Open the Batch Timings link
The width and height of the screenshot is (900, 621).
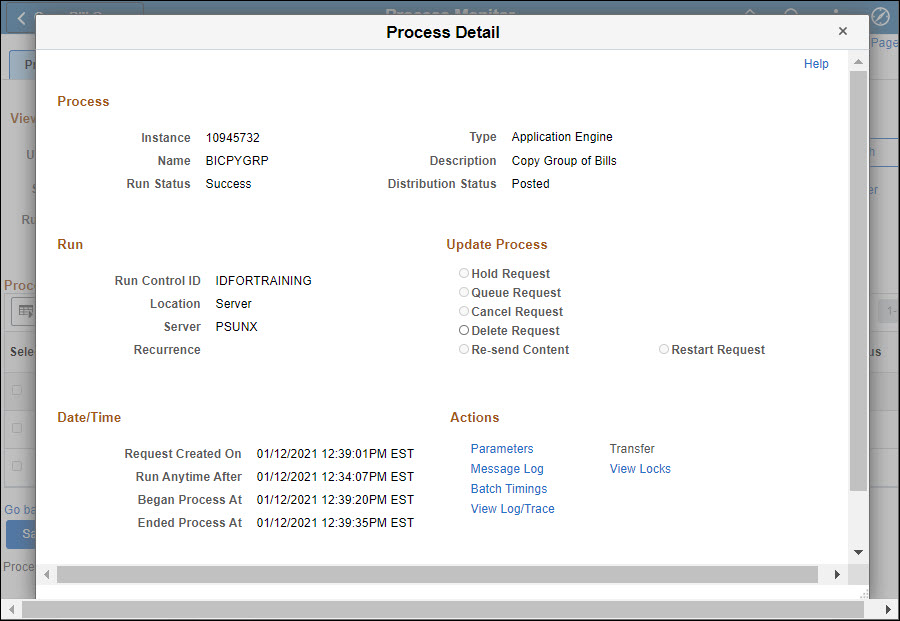pos(509,489)
